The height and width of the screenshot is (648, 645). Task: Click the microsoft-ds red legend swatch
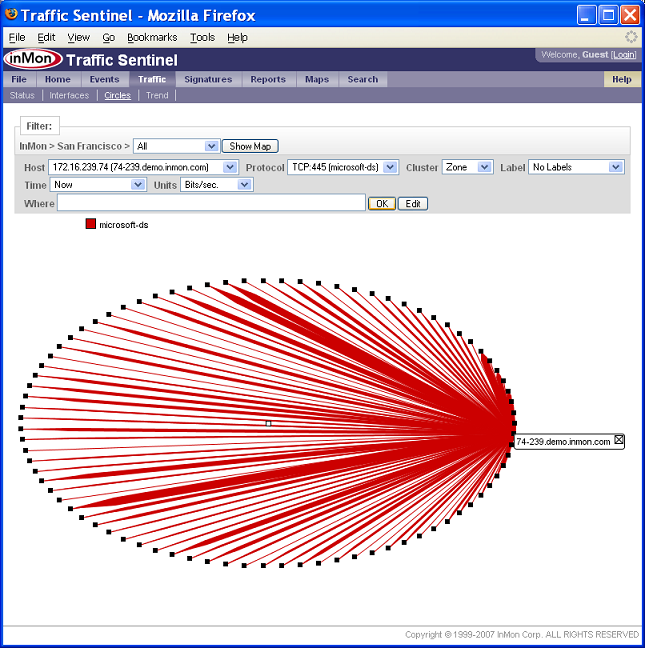click(90, 224)
